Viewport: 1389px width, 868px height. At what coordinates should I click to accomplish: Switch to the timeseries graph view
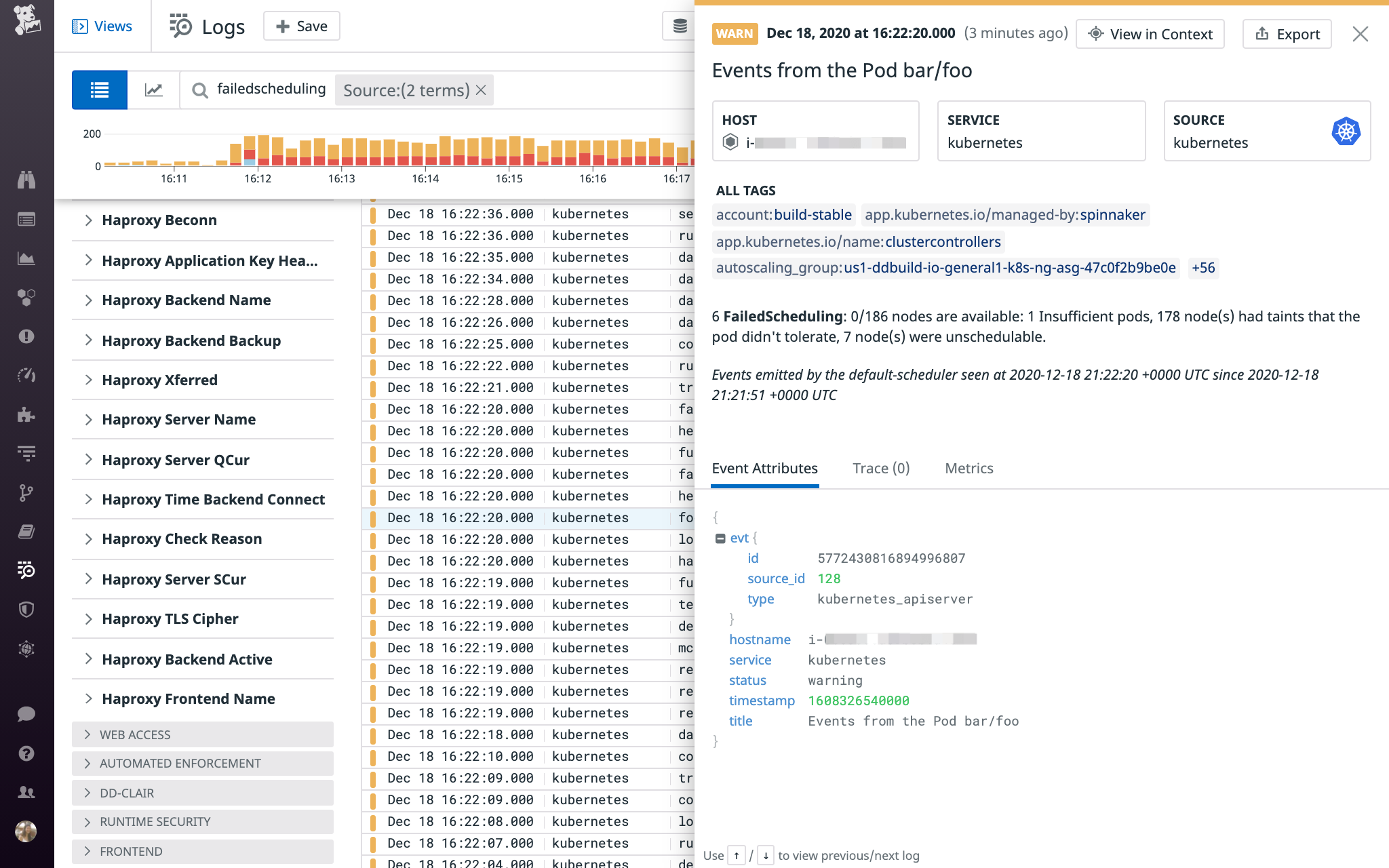pos(154,89)
